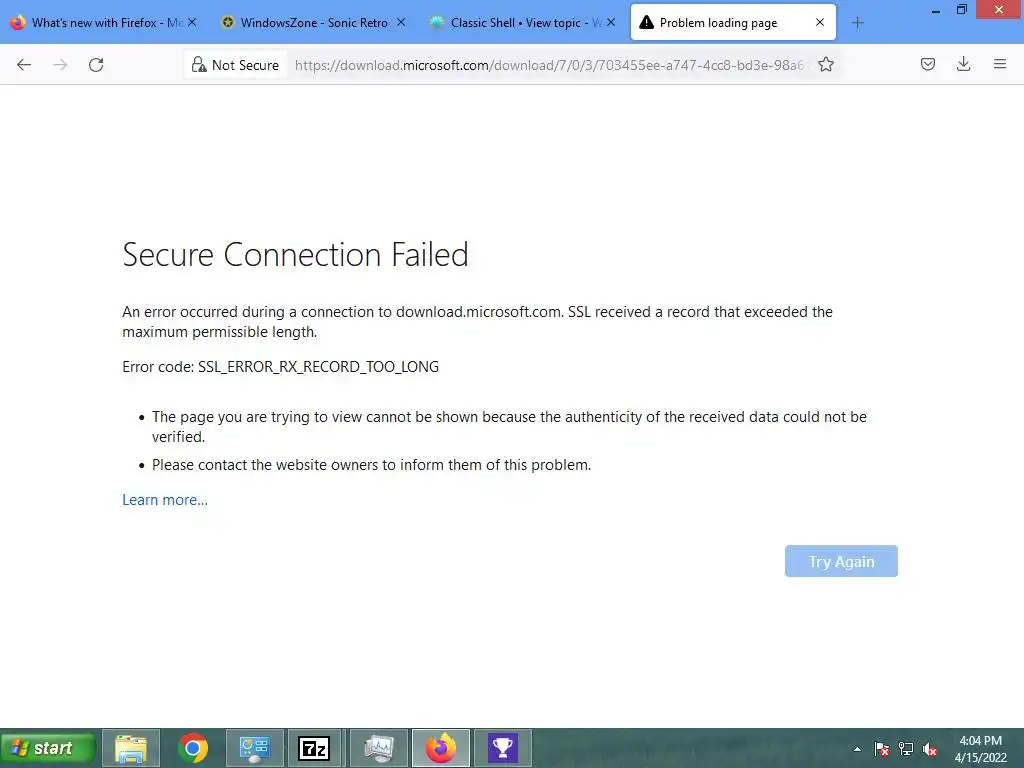Image resolution: width=1024 pixels, height=768 pixels.
Task: Close the What's new with Firefox tab
Action: (192, 23)
